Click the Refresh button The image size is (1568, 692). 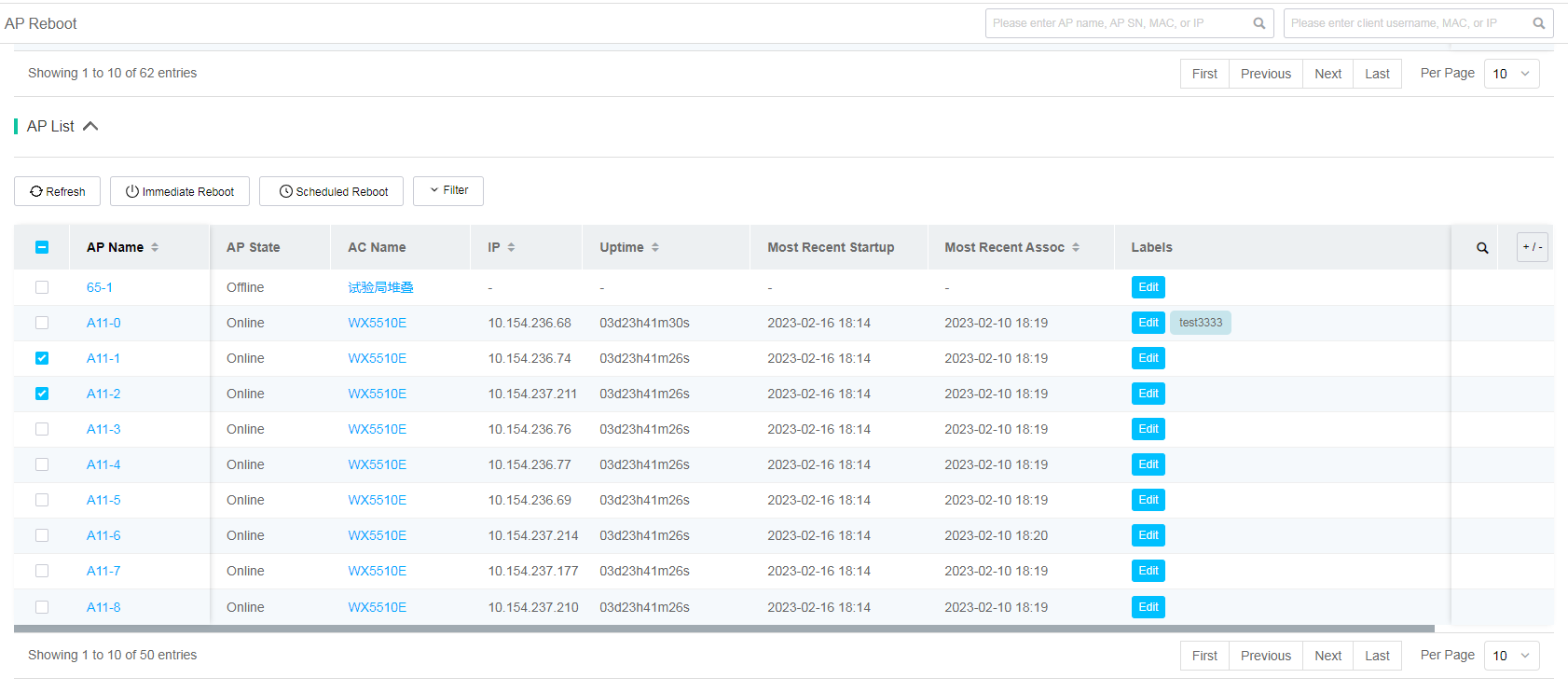coord(57,191)
